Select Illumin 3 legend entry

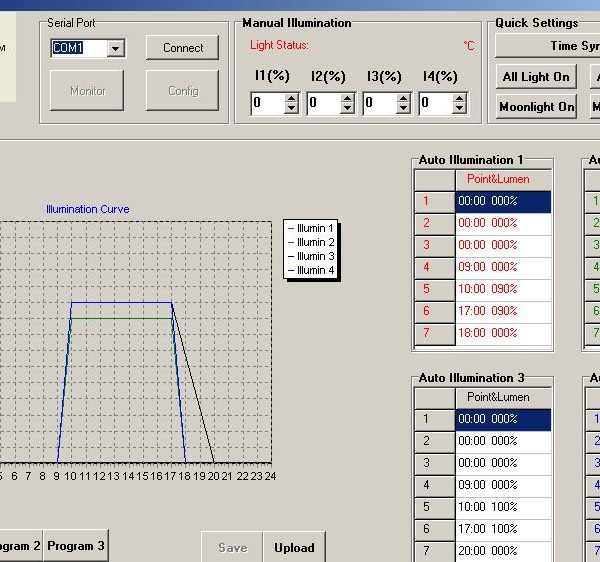pyautogui.click(x=311, y=256)
